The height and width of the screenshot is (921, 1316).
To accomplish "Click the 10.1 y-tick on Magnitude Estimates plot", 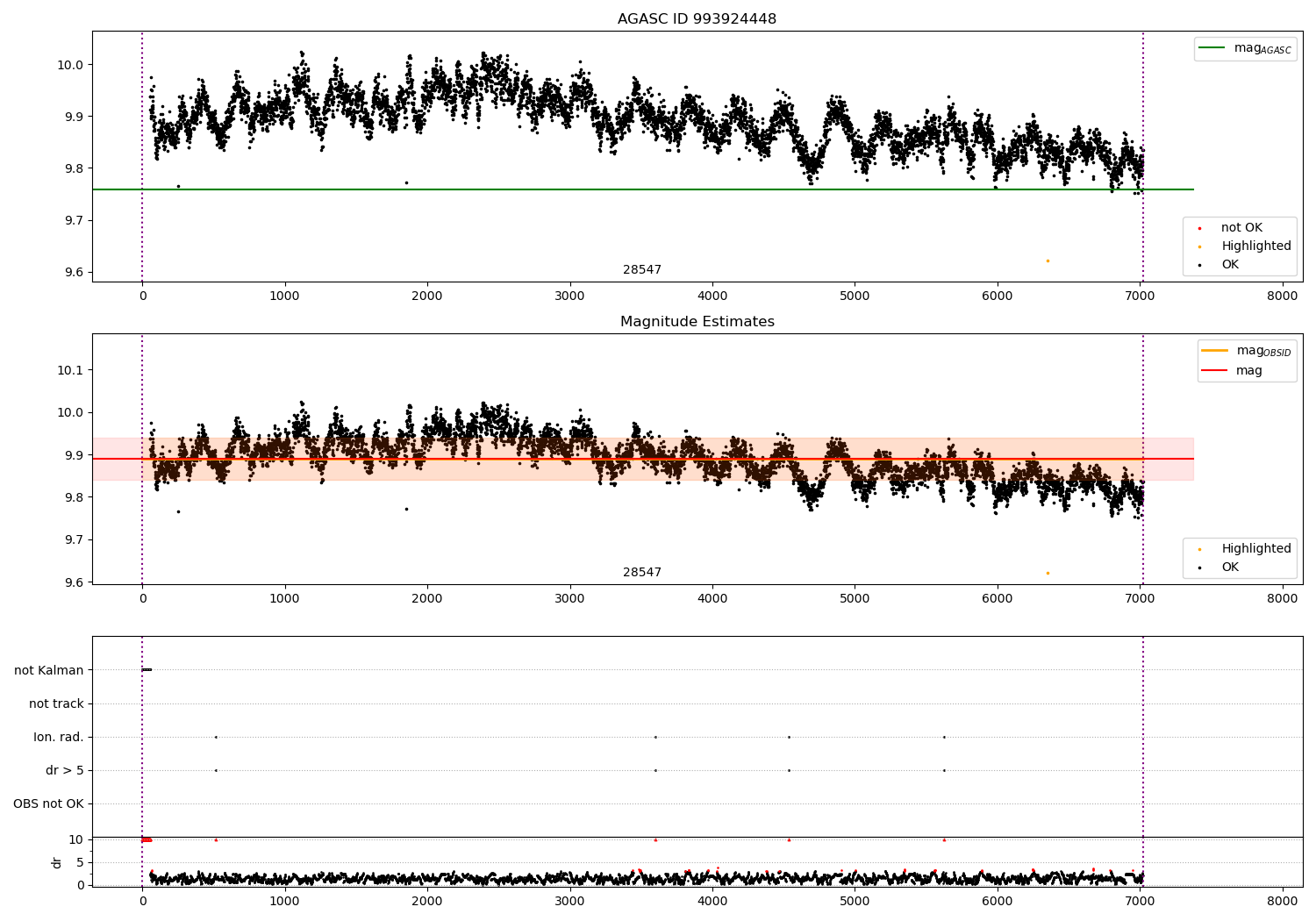I will tap(70, 370).
